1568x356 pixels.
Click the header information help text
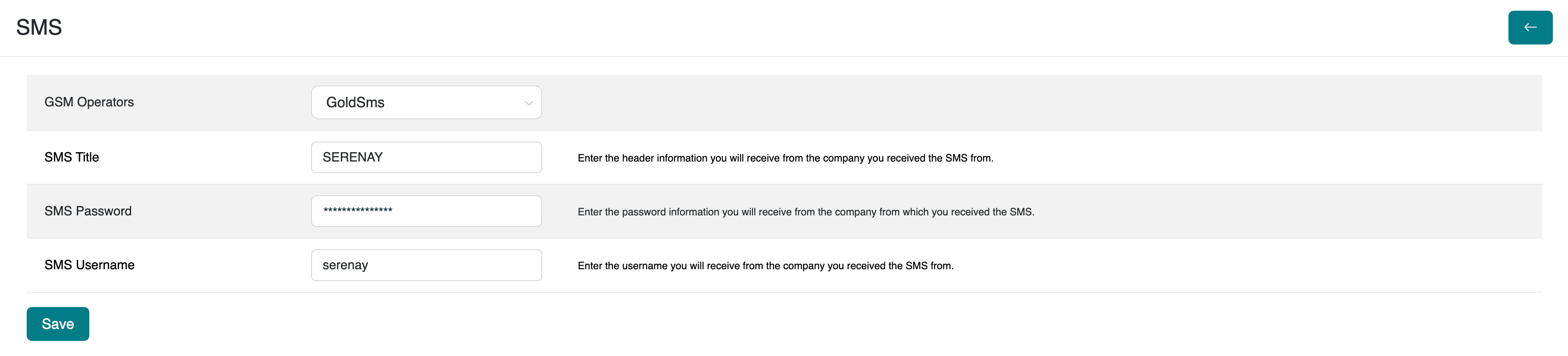[785, 158]
